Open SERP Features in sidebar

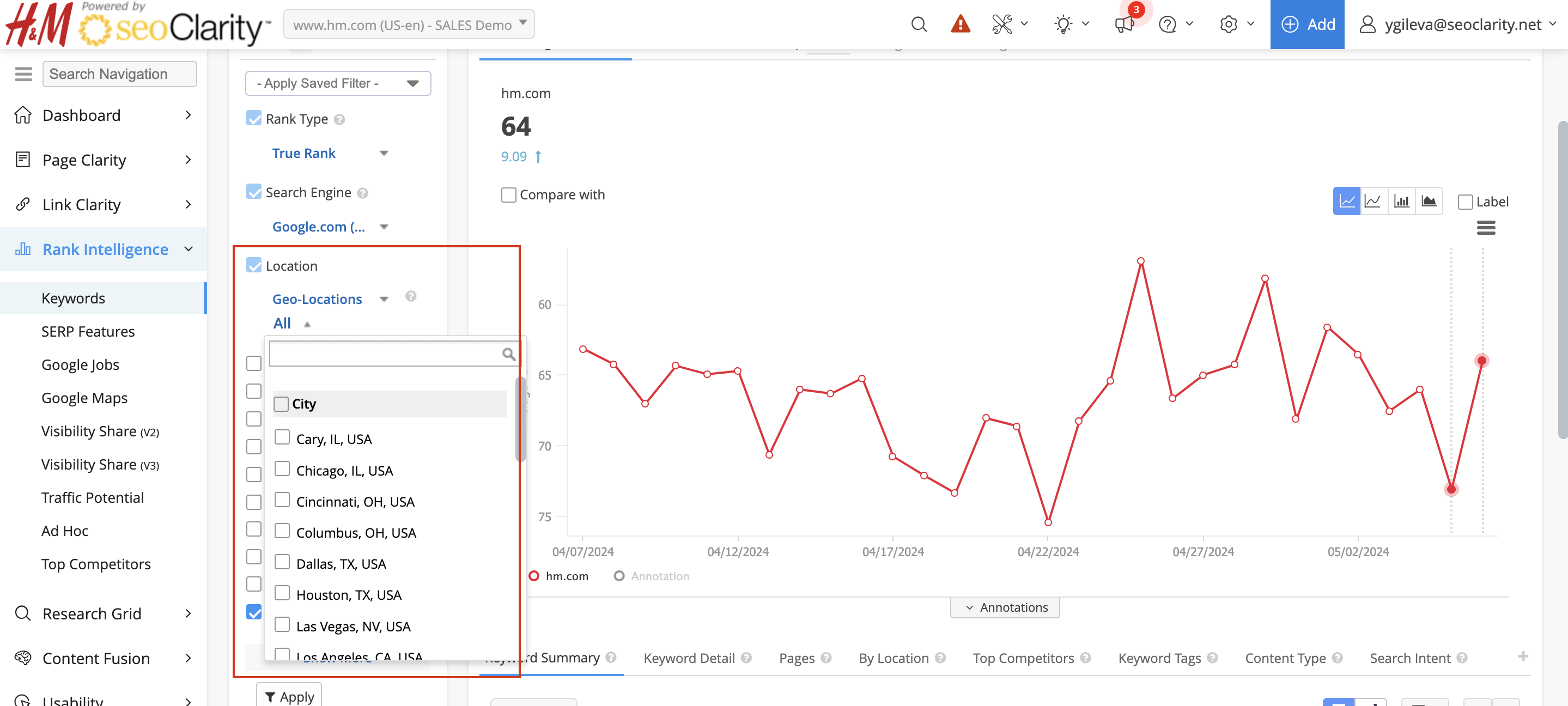(88, 332)
